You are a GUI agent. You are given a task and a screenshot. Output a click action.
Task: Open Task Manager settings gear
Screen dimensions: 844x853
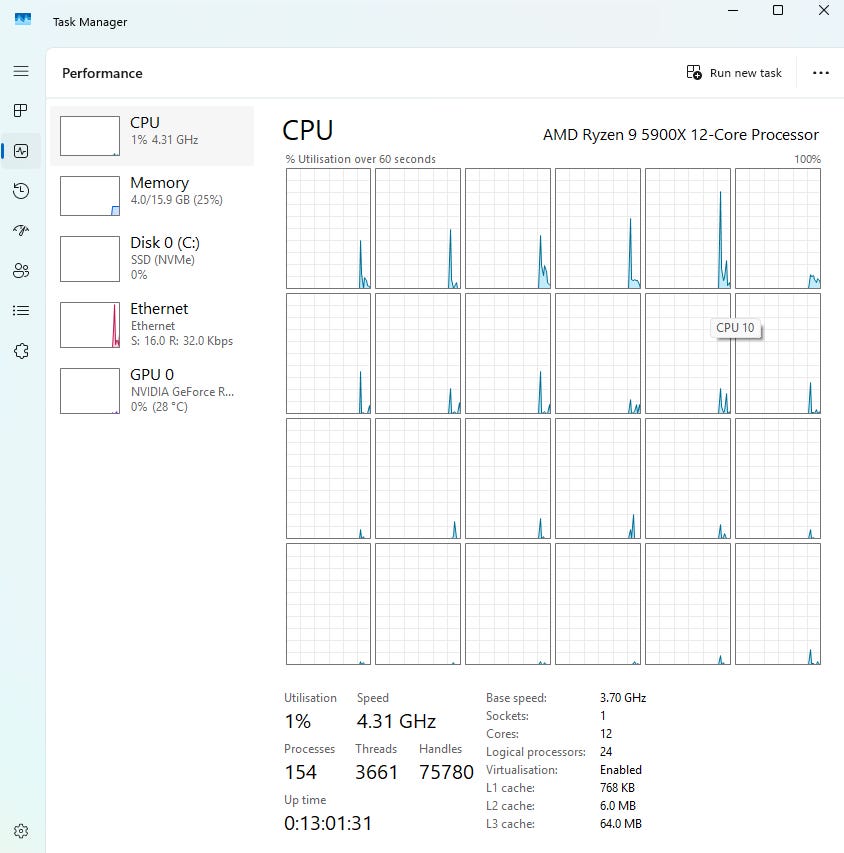tap(21, 831)
